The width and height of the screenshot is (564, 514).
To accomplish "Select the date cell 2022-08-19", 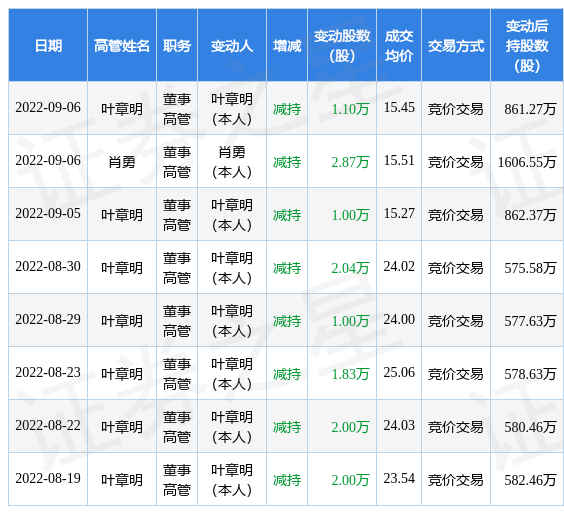I will (x=48, y=478).
